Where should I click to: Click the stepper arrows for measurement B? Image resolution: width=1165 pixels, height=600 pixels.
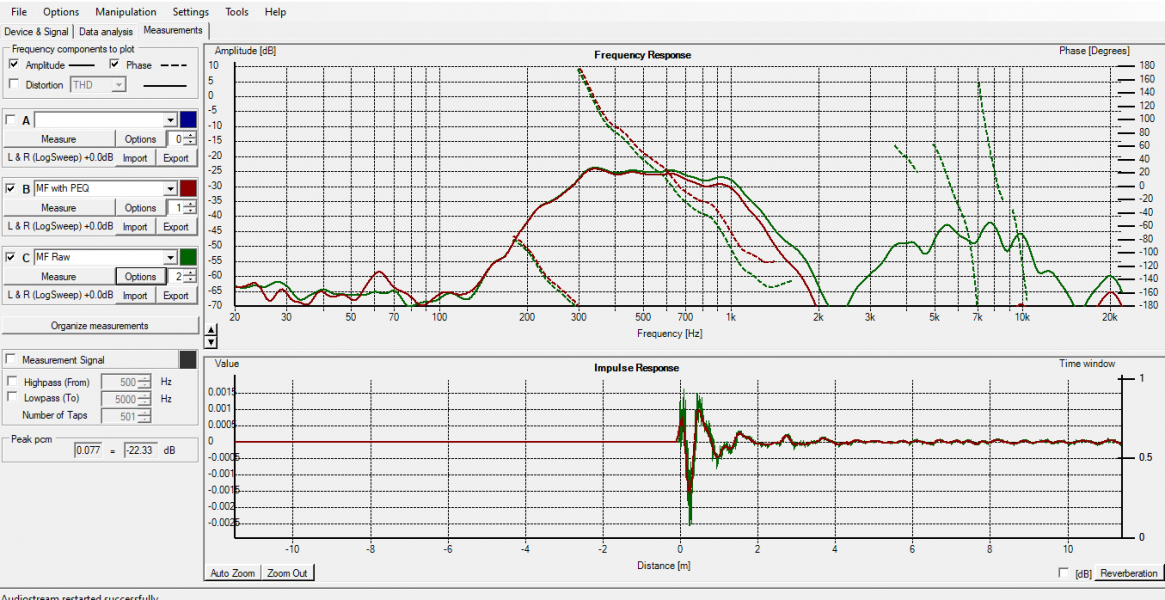point(191,208)
